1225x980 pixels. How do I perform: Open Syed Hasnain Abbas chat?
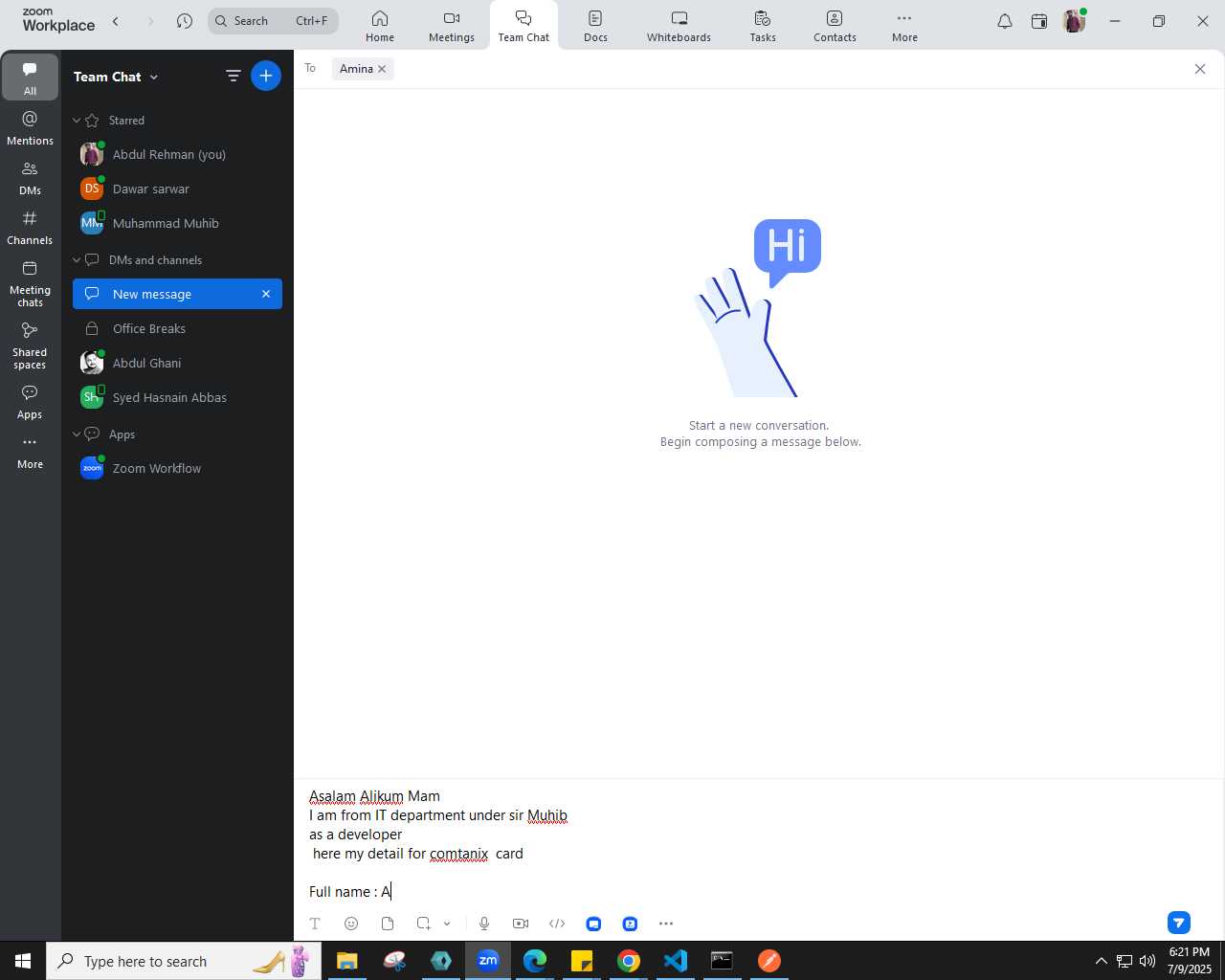177,397
